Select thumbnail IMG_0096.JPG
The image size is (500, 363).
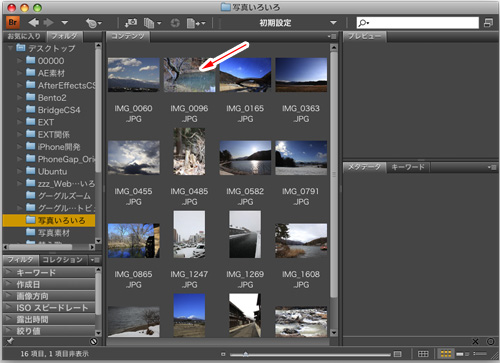click(x=189, y=75)
